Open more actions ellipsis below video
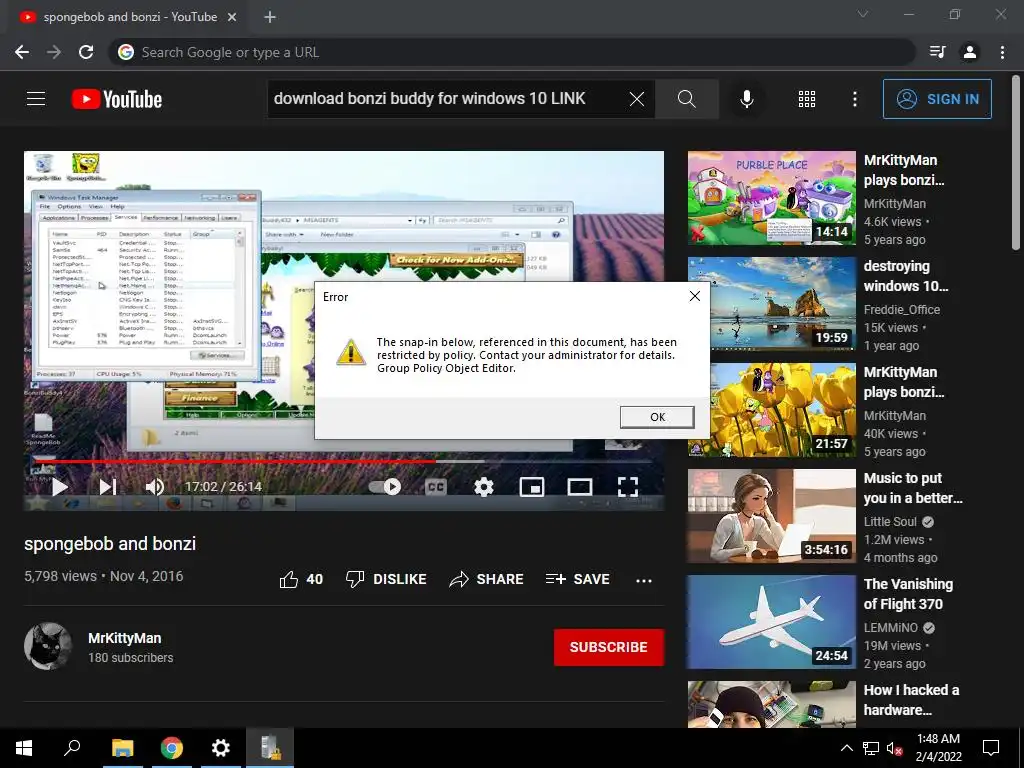This screenshot has height=768, width=1024. [644, 580]
